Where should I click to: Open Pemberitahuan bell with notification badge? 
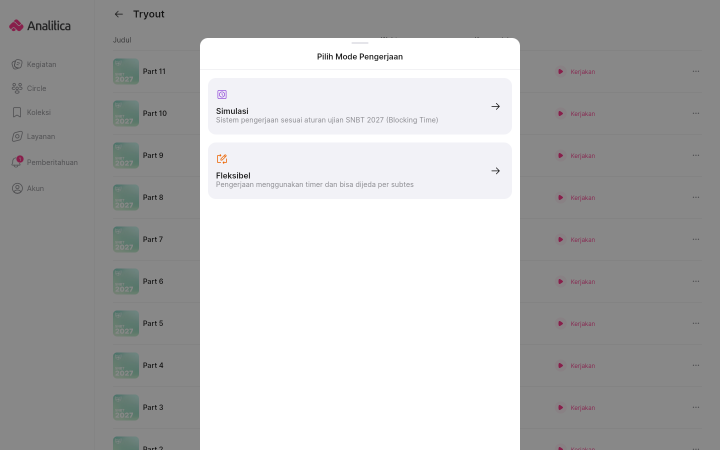17,162
